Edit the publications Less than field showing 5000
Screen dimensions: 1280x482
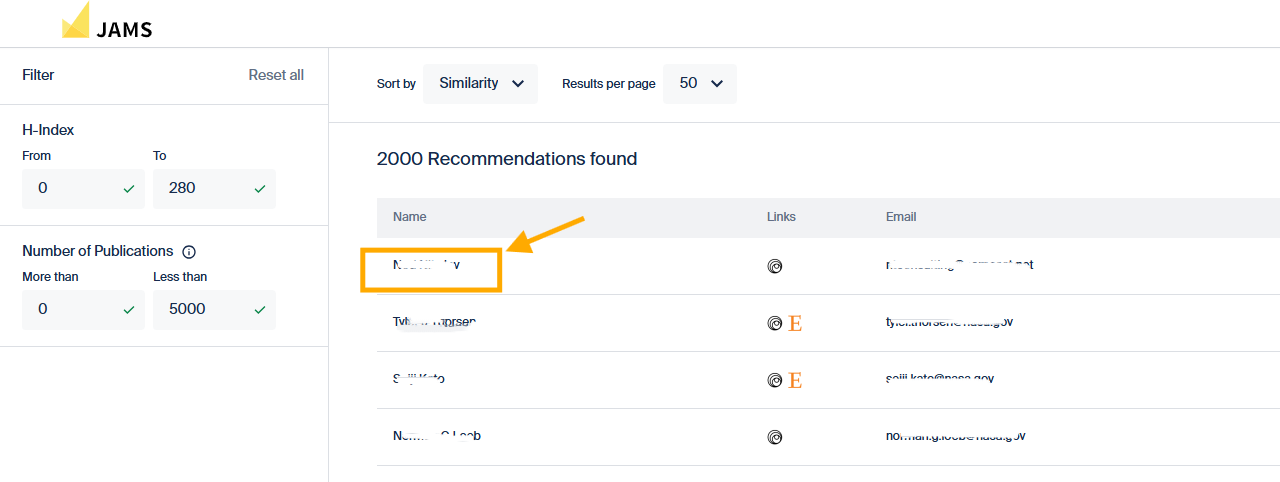200,310
